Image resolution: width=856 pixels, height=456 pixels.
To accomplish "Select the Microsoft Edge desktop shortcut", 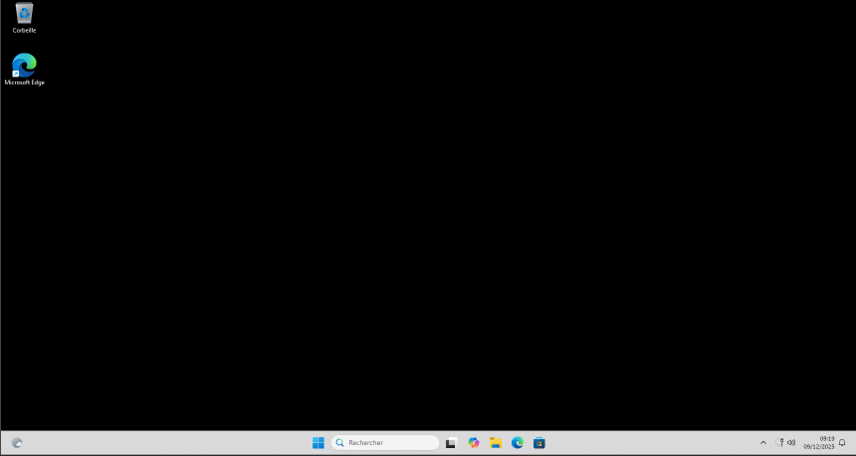I will tap(24, 65).
